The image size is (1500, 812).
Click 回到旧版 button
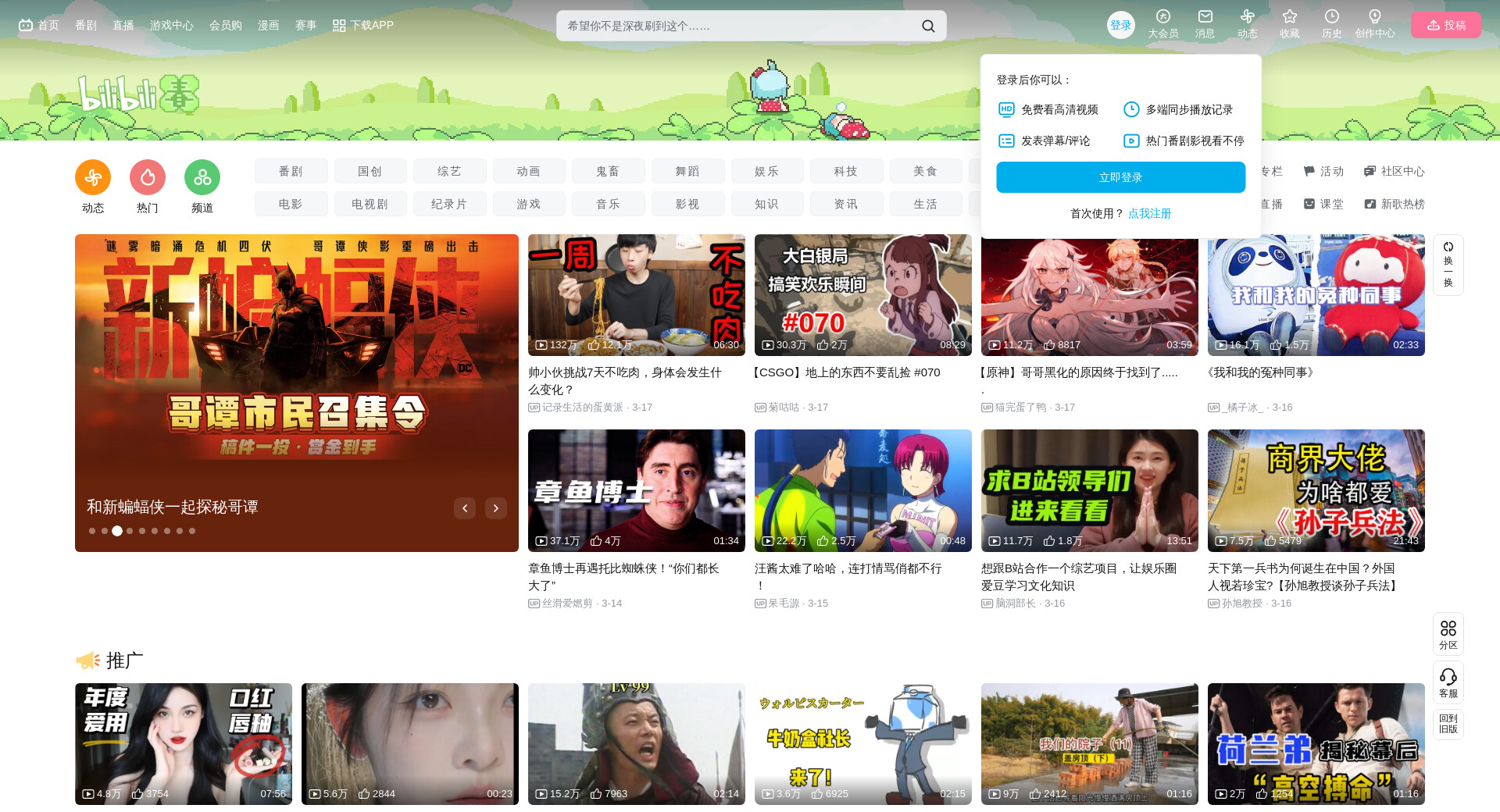(x=1448, y=724)
